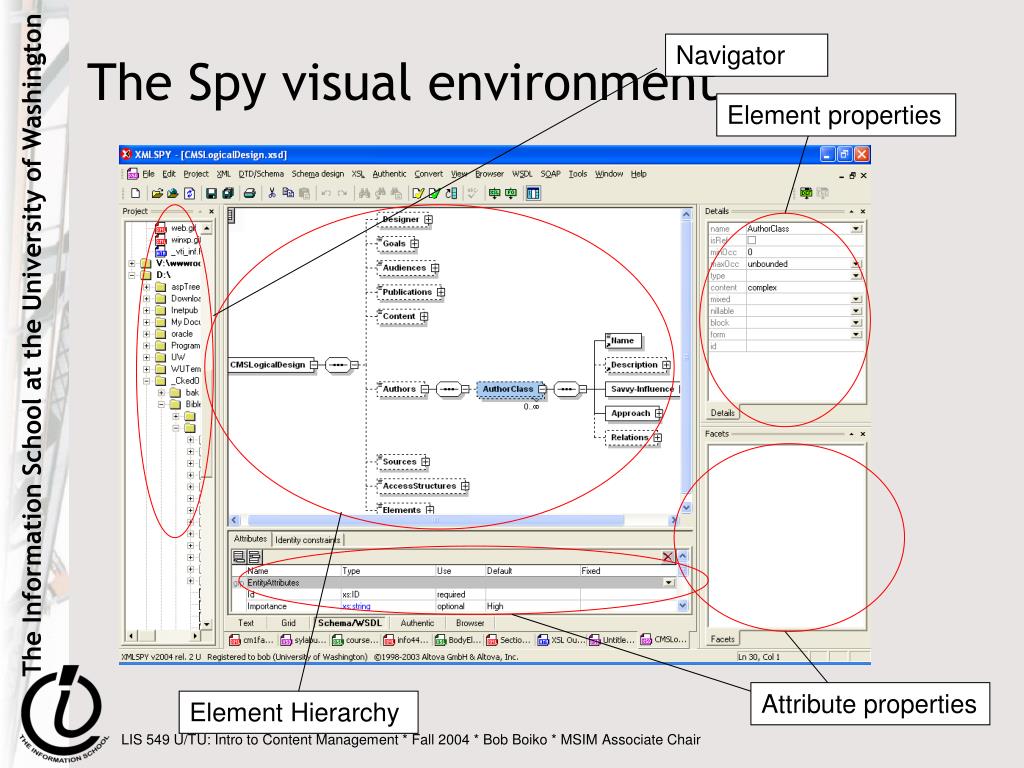Open the mixed dropdown in Details
The height and width of the screenshot is (768, 1024).
856,299
